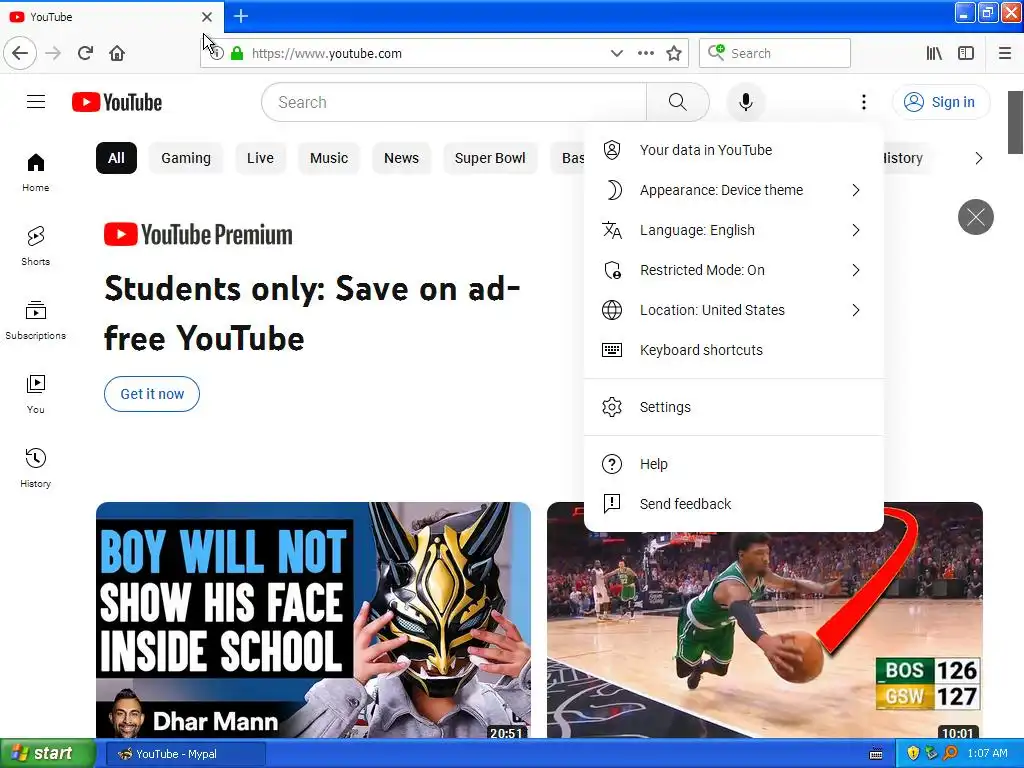Click the taskbar clock 1:07 AM
1024x768 pixels.
[987, 754]
